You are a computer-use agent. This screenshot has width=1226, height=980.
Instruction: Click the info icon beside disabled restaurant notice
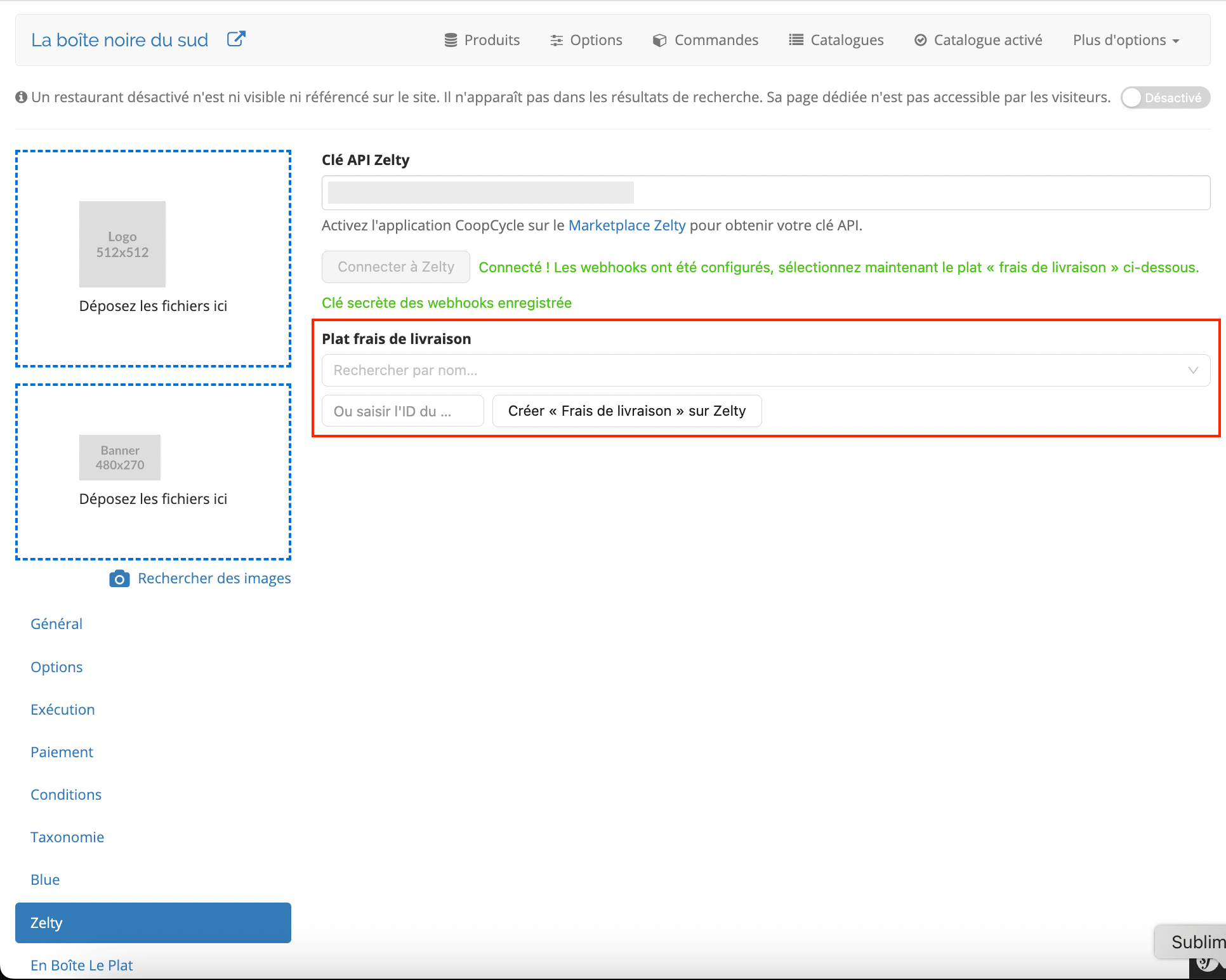(21, 97)
